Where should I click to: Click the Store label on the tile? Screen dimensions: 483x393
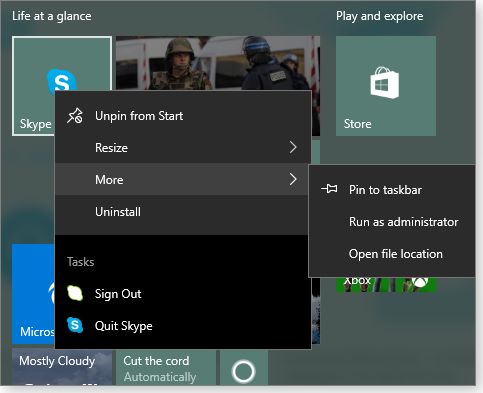coord(357,124)
